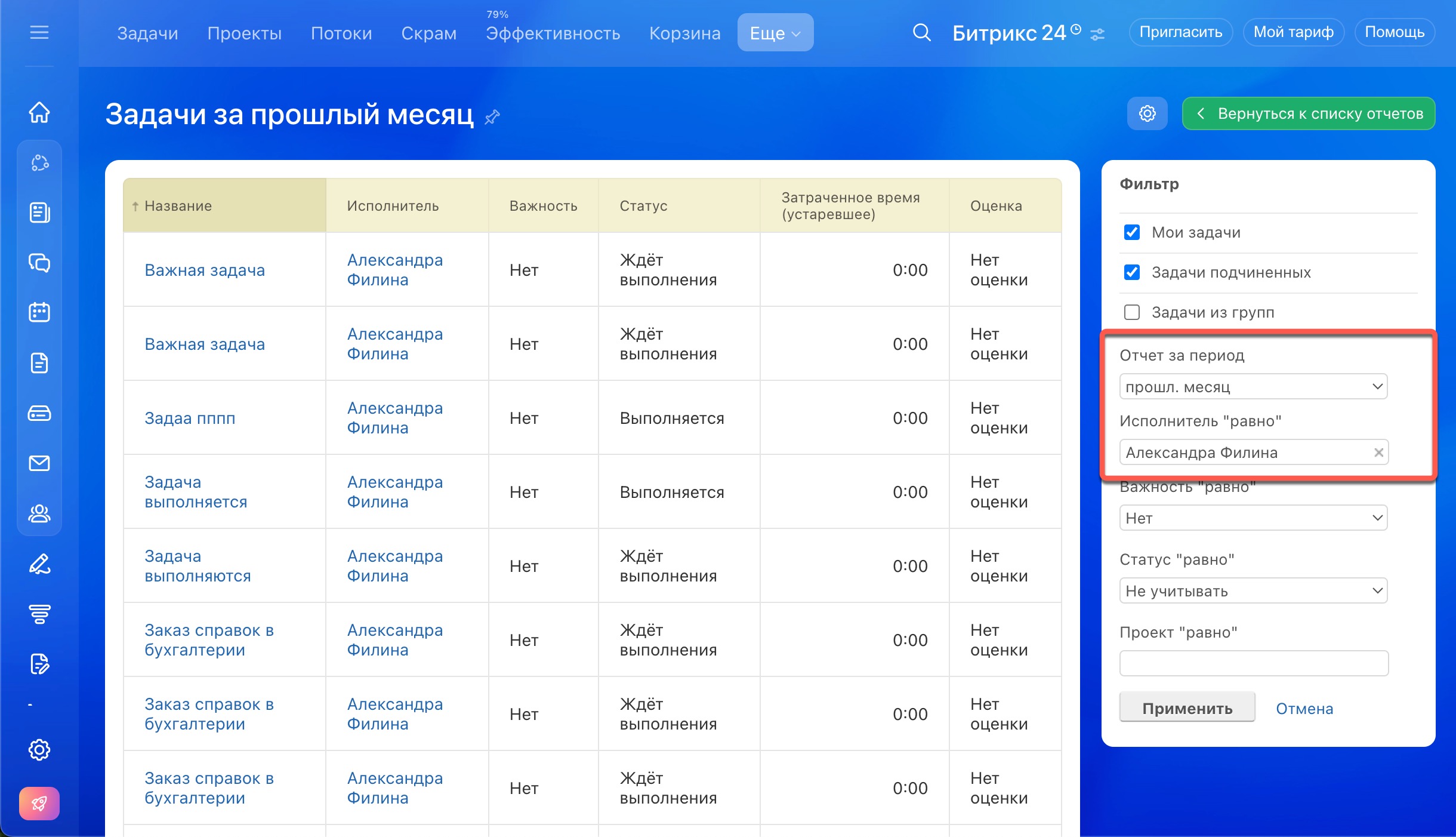The height and width of the screenshot is (837, 1456).
Task: Open the sliders icon next to Битрикс 24
Action: (1097, 35)
